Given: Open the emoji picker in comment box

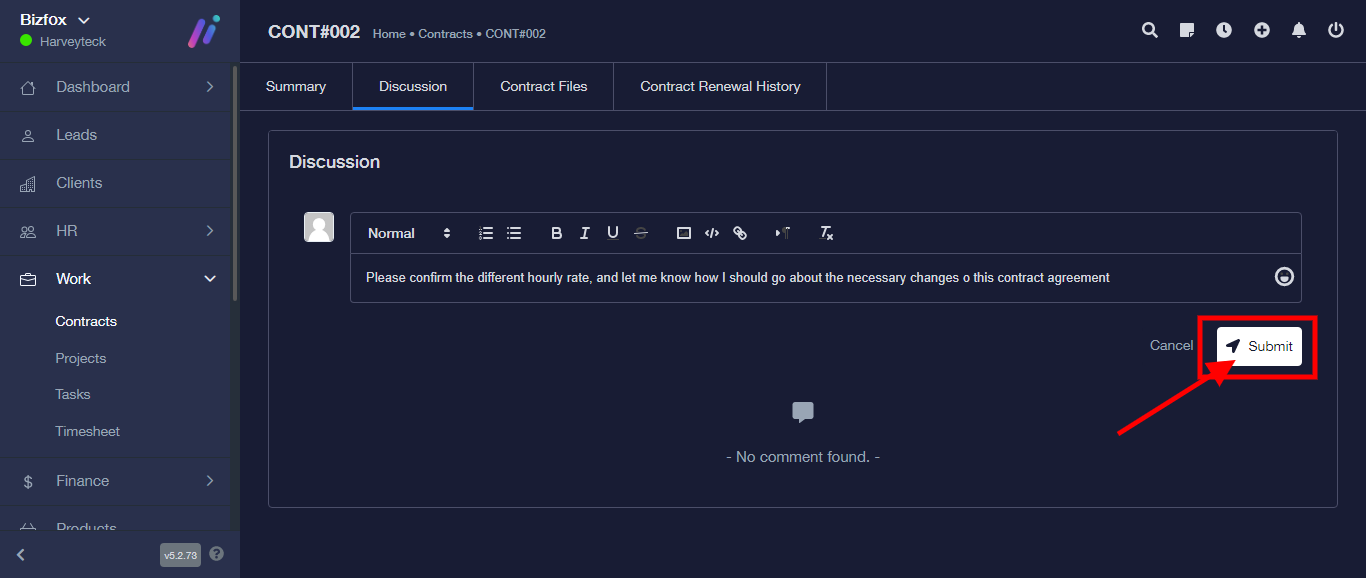Looking at the screenshot, I should [x=1284, y=277].
